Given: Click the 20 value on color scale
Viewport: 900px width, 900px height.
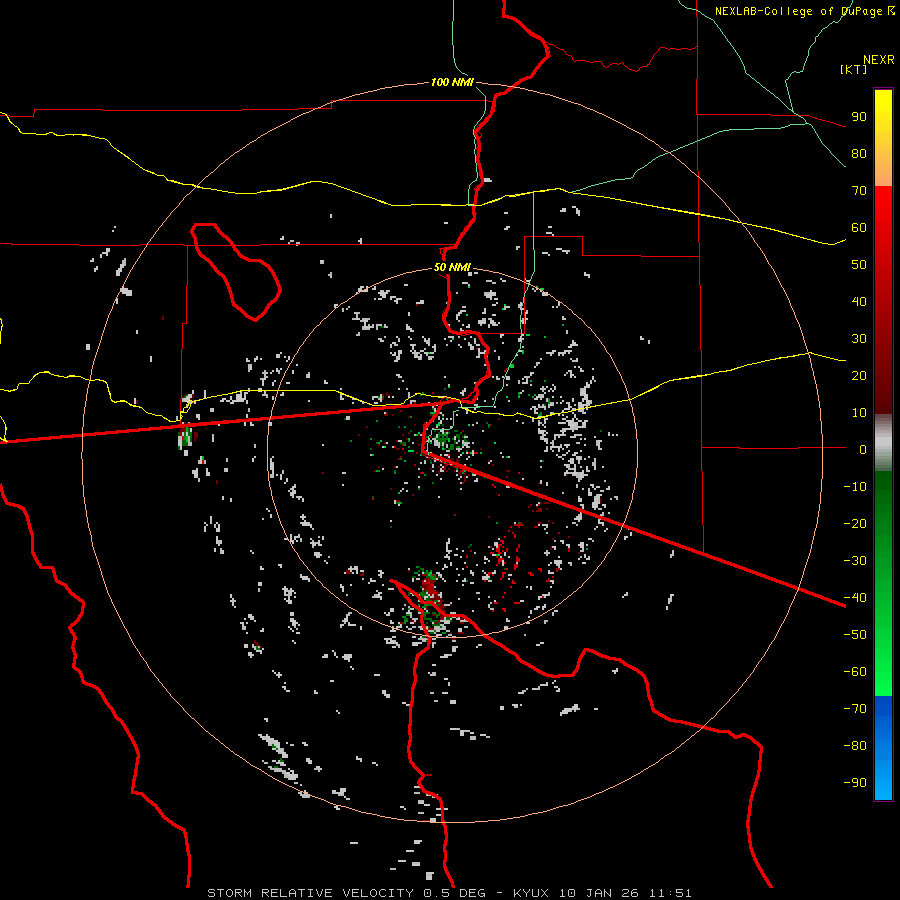Looking at the screenshot, I should pyautogui.click(x=859, y=375).
